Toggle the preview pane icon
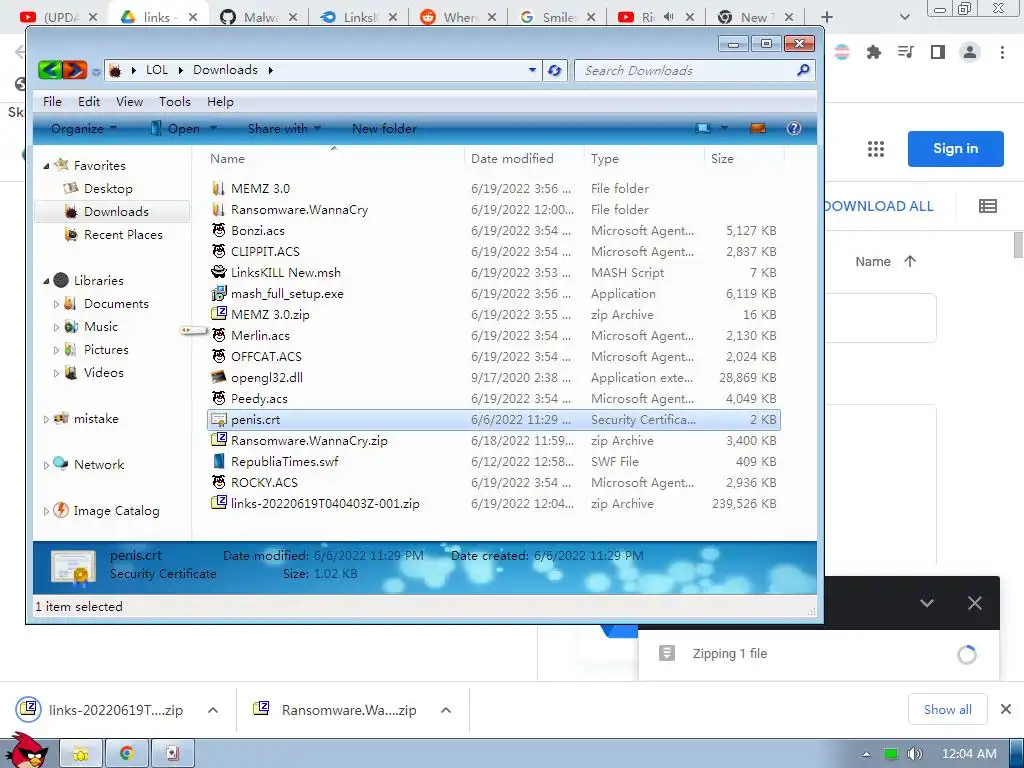This screenshot has height=768, width=1024. (x=758, y=128)
